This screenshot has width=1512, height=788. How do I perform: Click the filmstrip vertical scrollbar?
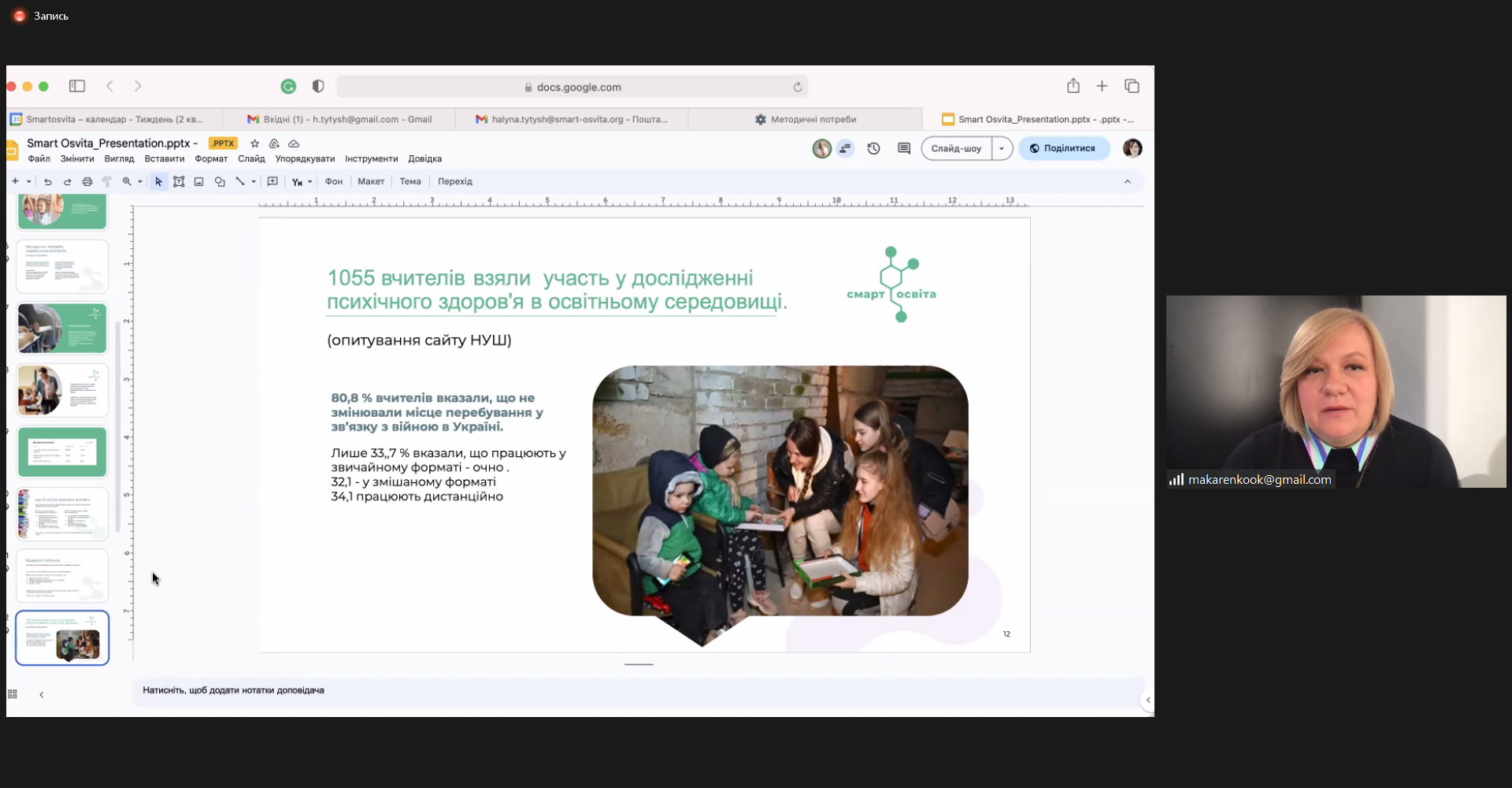click(x=118, y=426)
